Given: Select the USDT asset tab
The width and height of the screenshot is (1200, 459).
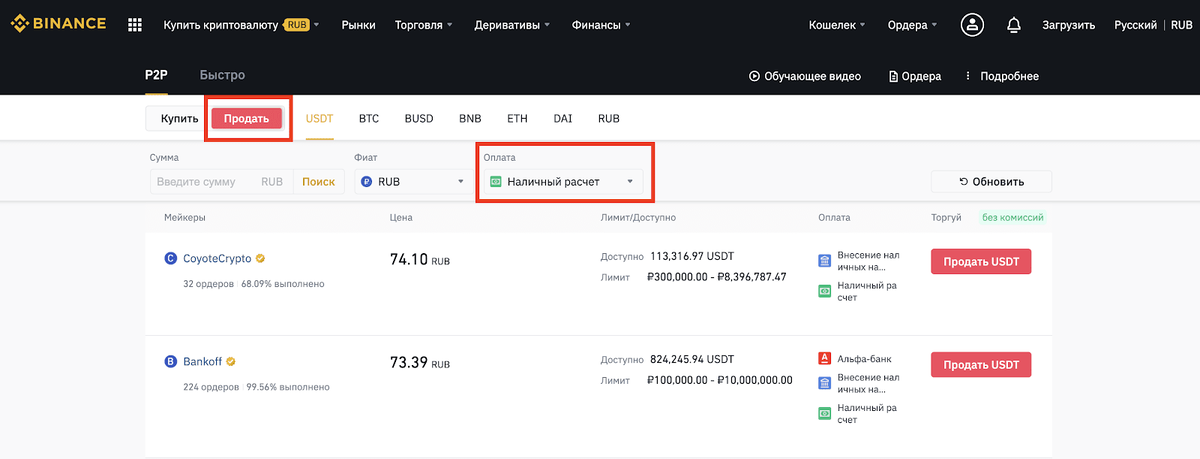Looking at the screenshot, I should 319,118.
